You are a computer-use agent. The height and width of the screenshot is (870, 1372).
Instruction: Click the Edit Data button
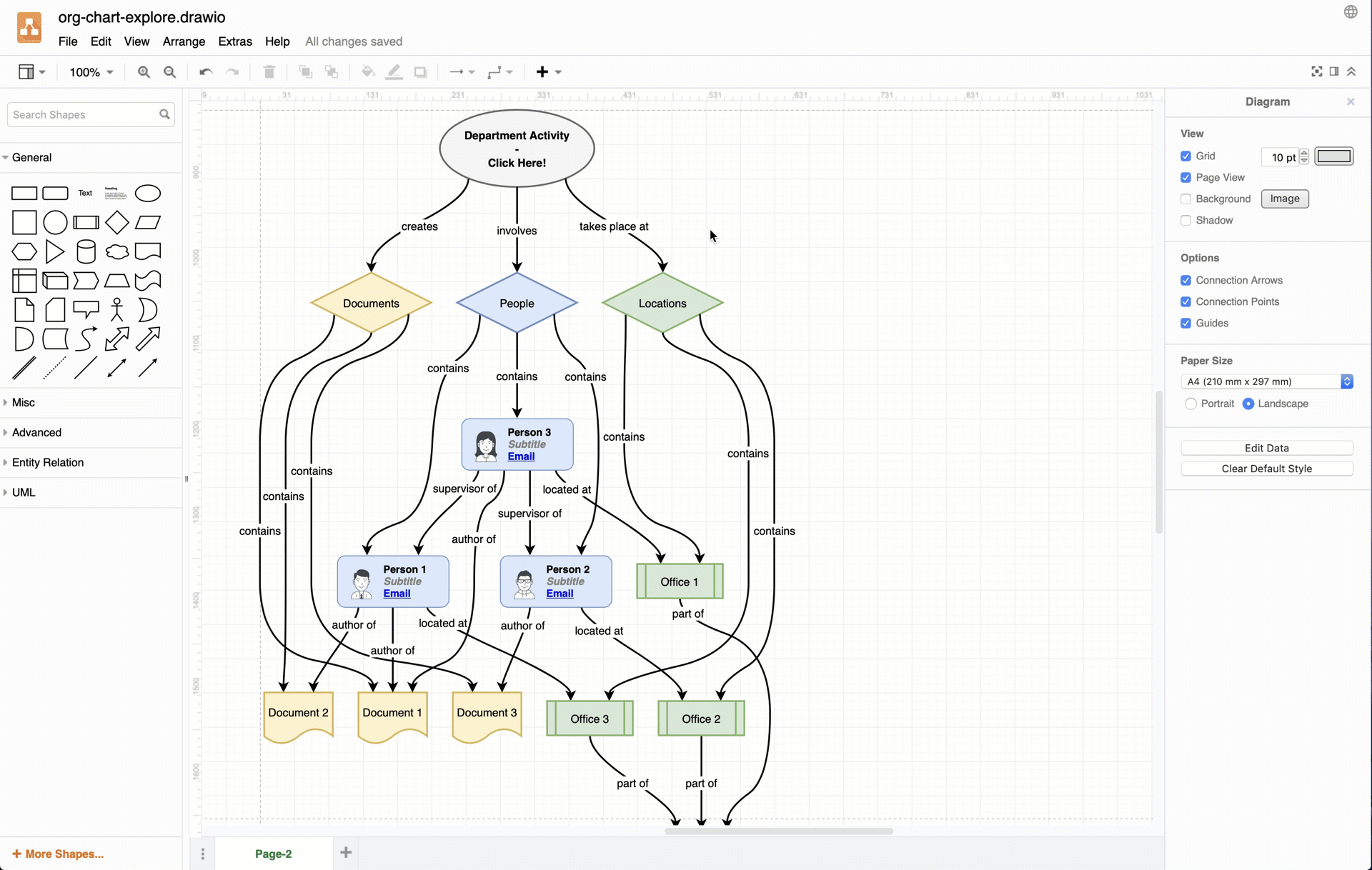coord(1267,448)
